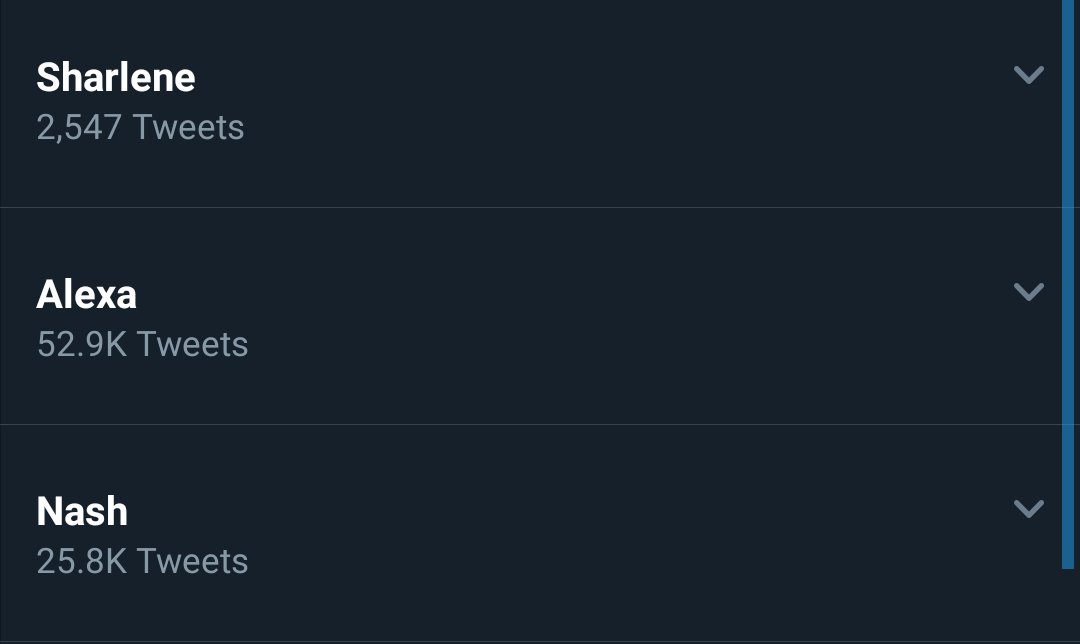Click the 25.8K Tweets count
The image size is (1080, 644).
(x=143, y=561)
